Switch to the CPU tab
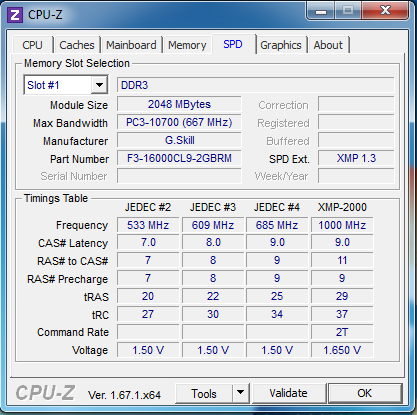This screenshot has height=415, width=417. [32, 45]
